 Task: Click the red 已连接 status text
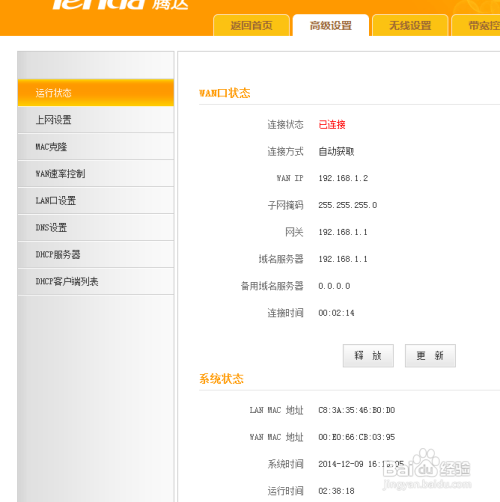click(332, 125)
